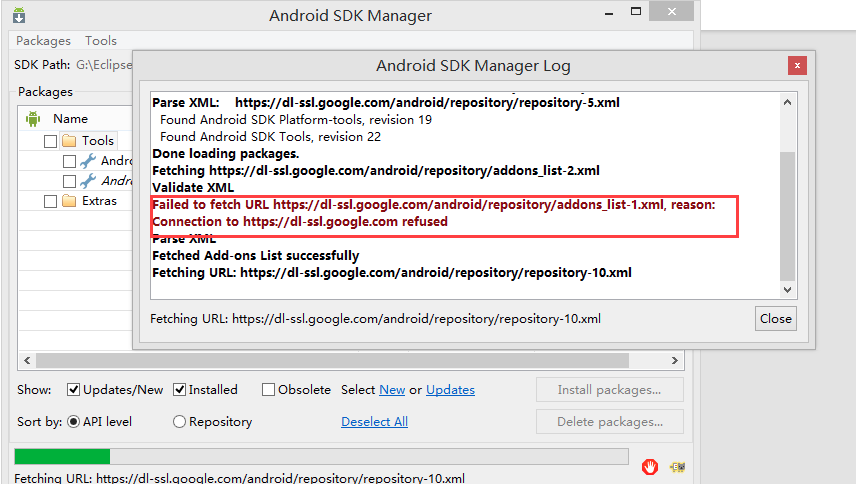This screenshot has height=487, width=858.
Task: Click 'Found Android SDK Tools, revision 22' line
Action: (x=270, y=137)
